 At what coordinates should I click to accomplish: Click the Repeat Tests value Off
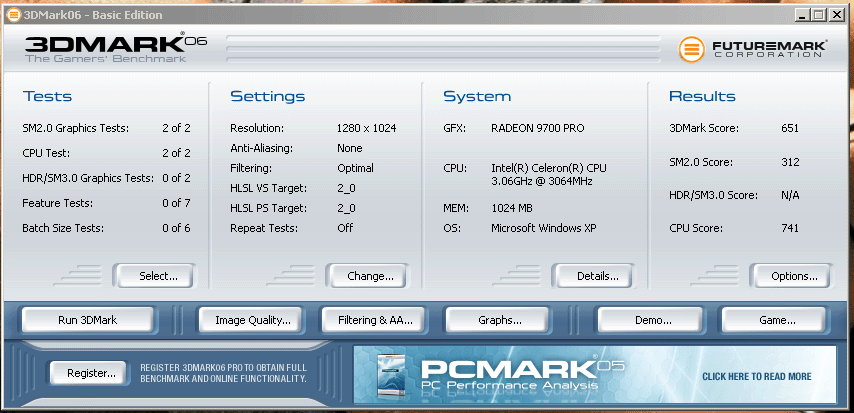(x=345, y=228)
